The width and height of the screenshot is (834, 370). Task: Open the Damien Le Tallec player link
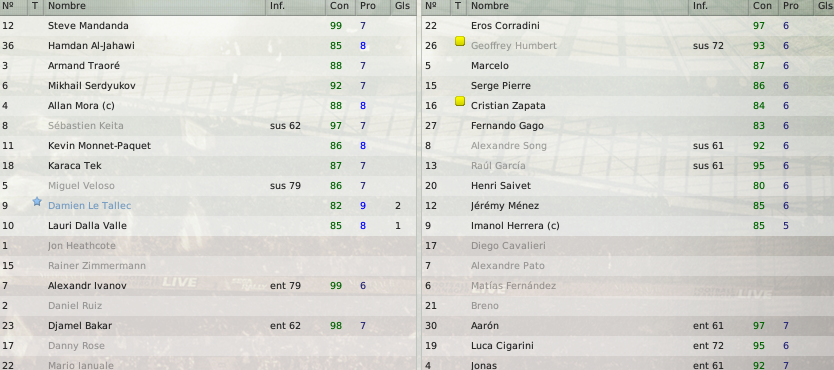[89, 206]
